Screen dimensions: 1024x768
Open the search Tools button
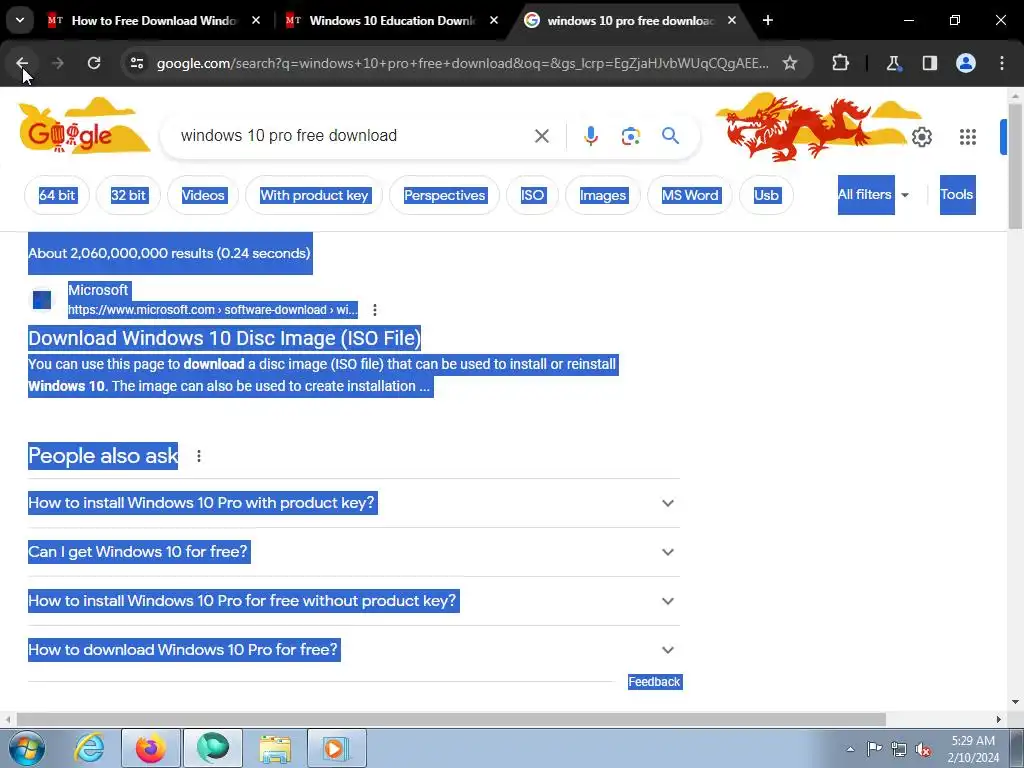(x=957, y=195)
